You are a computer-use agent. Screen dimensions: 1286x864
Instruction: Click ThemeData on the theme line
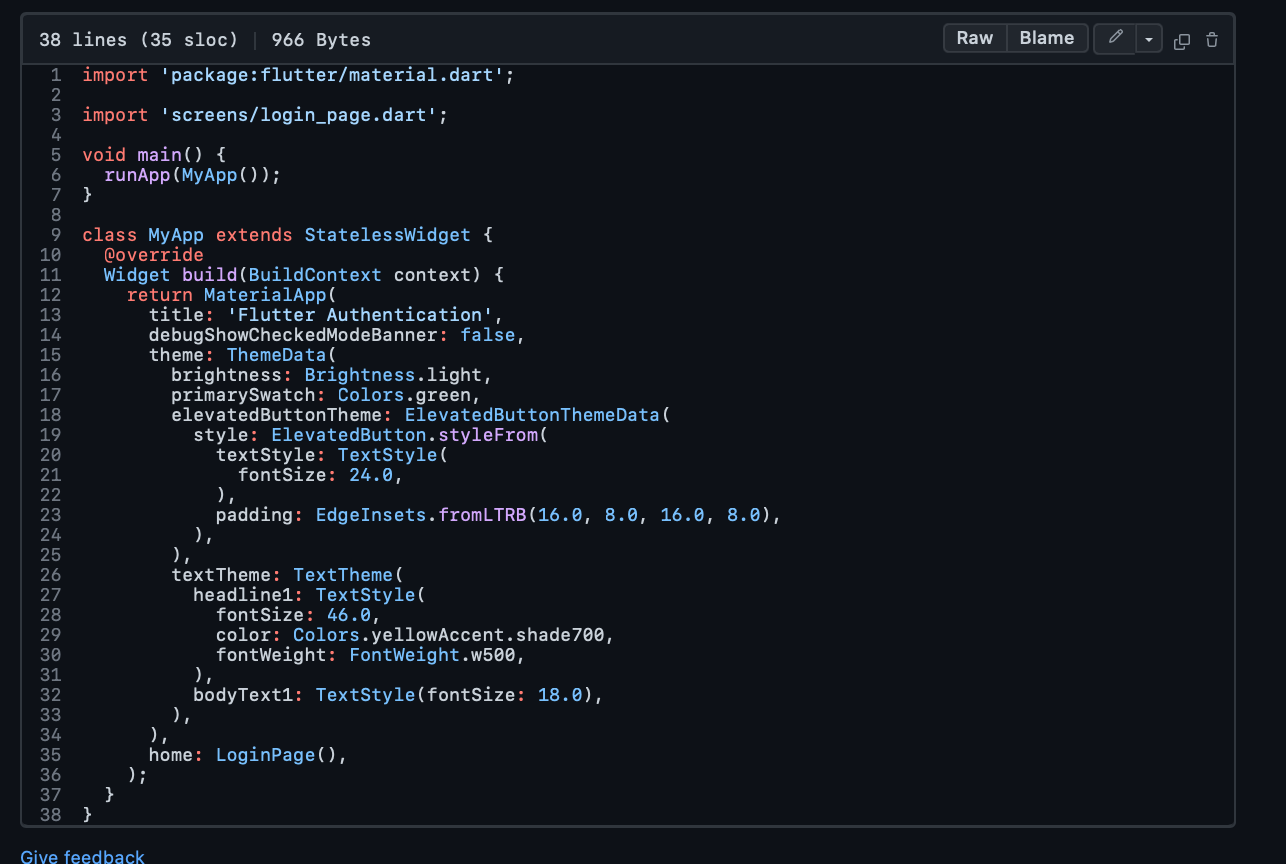[276, 355]
